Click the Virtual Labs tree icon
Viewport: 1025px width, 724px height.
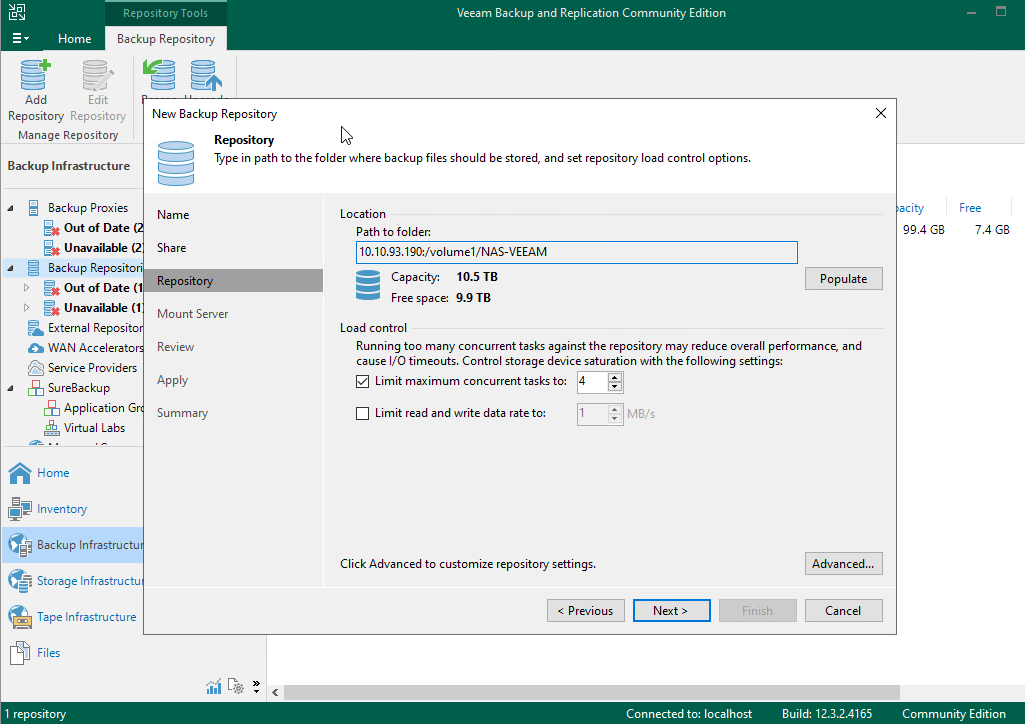pos(52,428)
